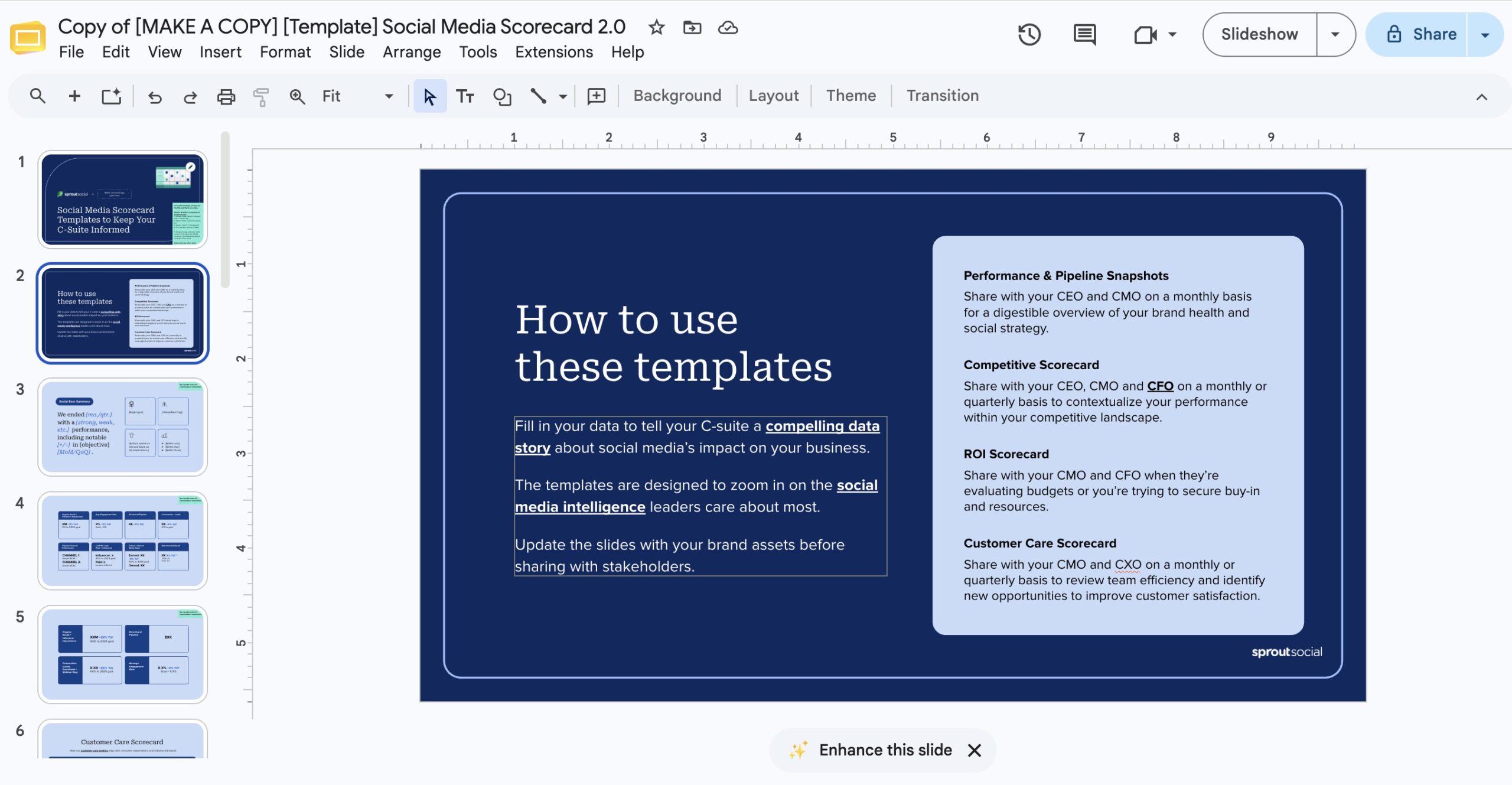1512x785 pixels.
Task: Open the Insert menu
Action: tap(220, 52)
